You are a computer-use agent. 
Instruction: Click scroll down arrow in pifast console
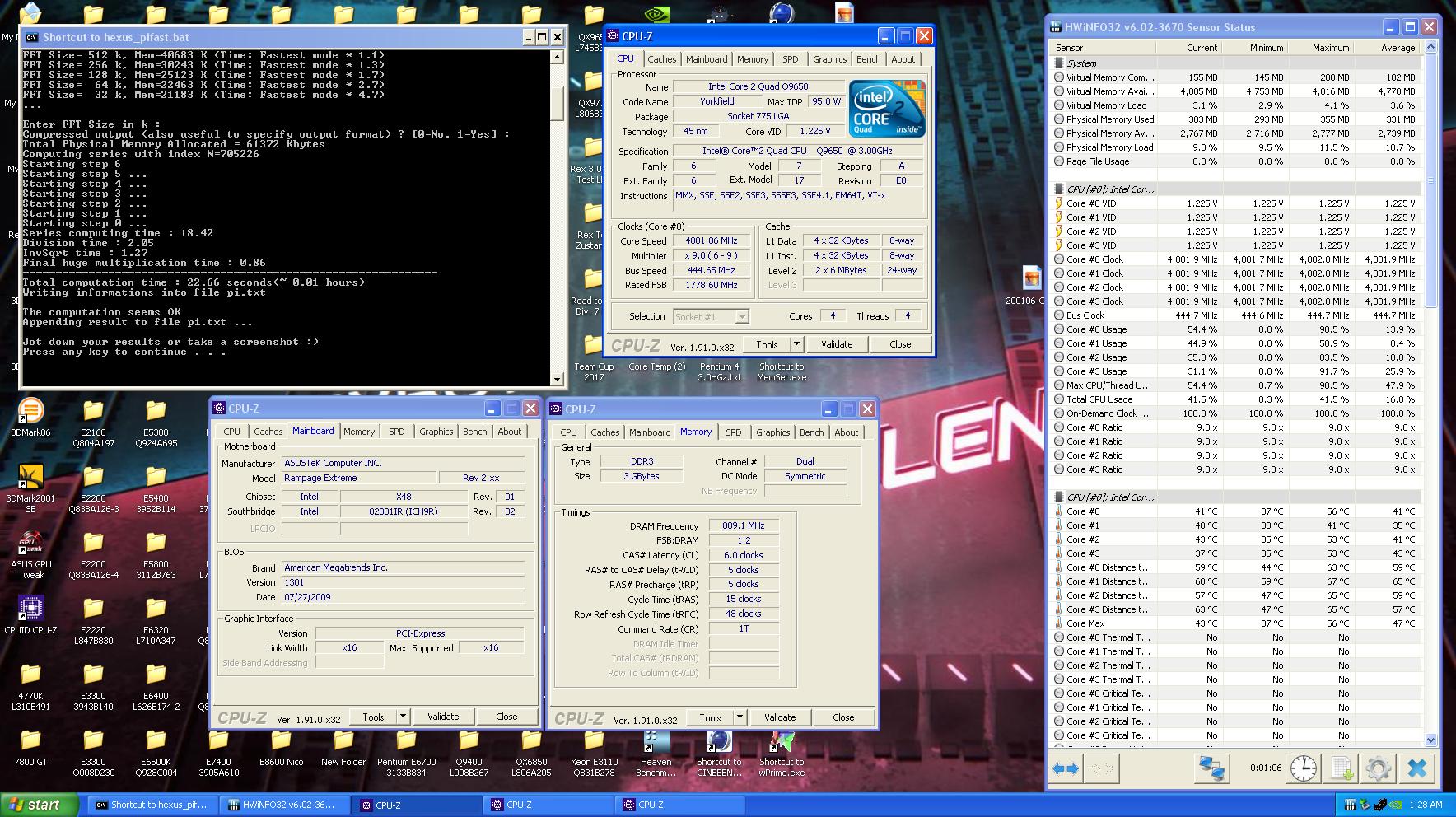tap(558, 380)
